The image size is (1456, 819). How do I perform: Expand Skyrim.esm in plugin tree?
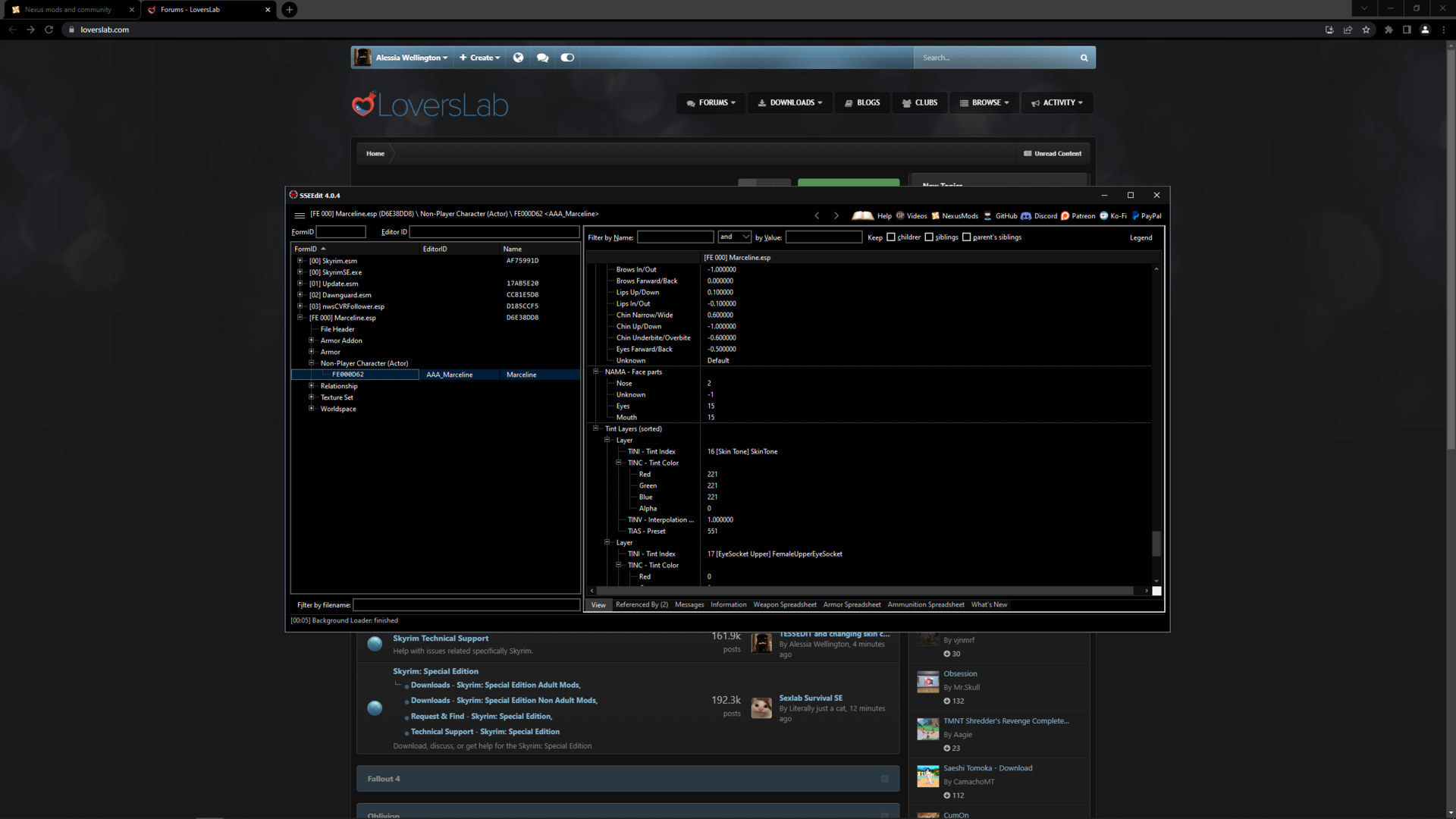coord(300,261)
